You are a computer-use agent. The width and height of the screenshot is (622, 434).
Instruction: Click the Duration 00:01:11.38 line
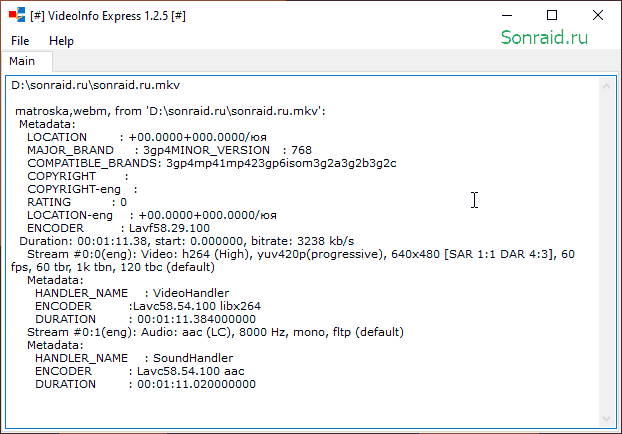tap(187, 241)
